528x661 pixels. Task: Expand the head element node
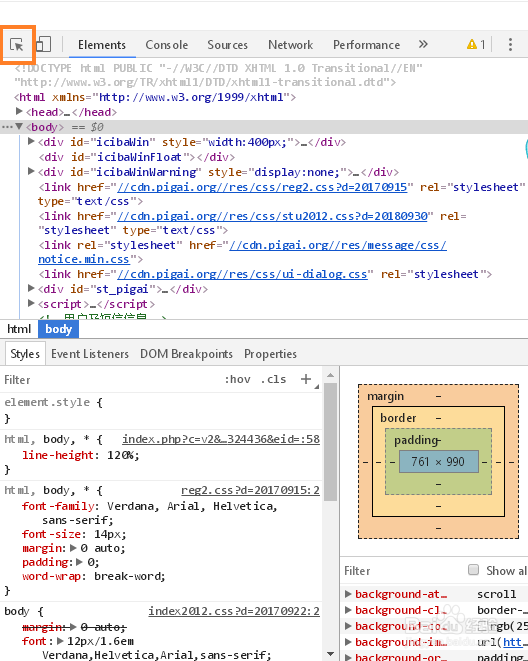coord(19,111)
